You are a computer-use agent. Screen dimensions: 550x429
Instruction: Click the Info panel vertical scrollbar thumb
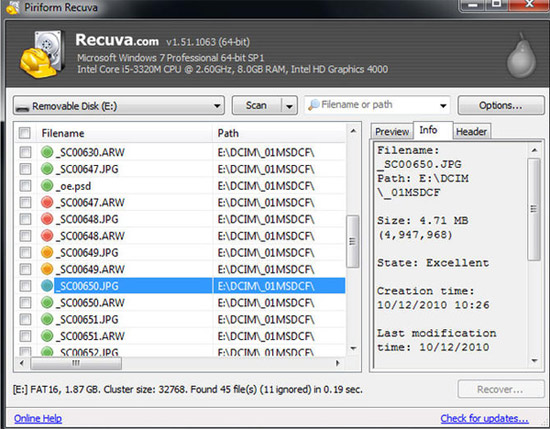click(534, 209)
